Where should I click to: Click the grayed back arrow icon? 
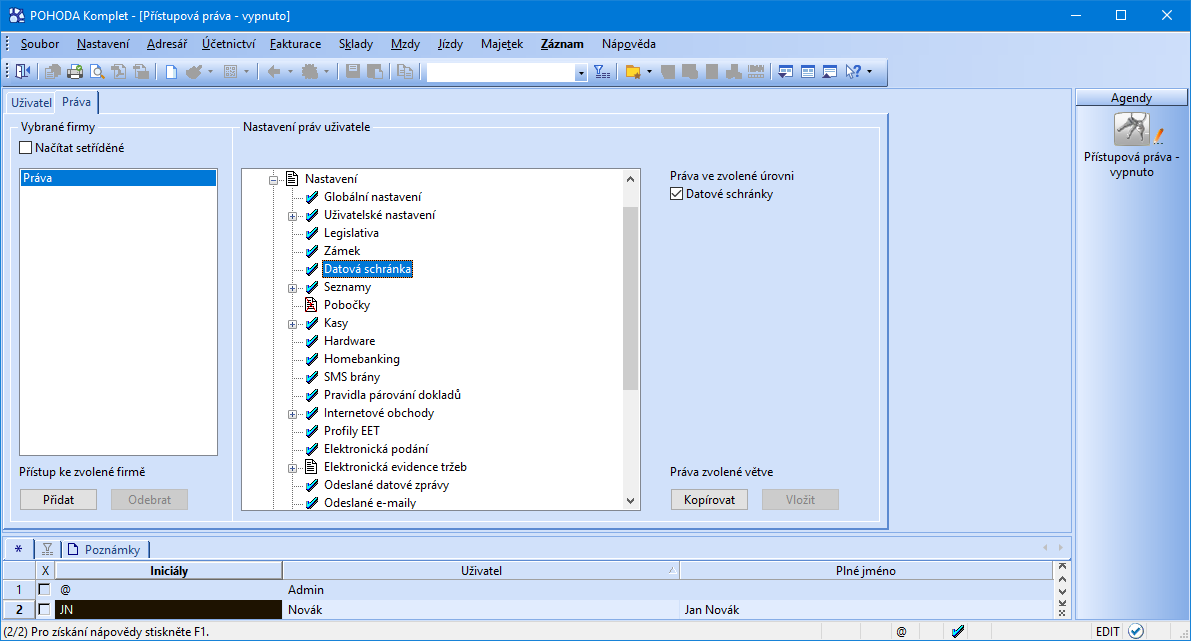[x=273, y=71]
